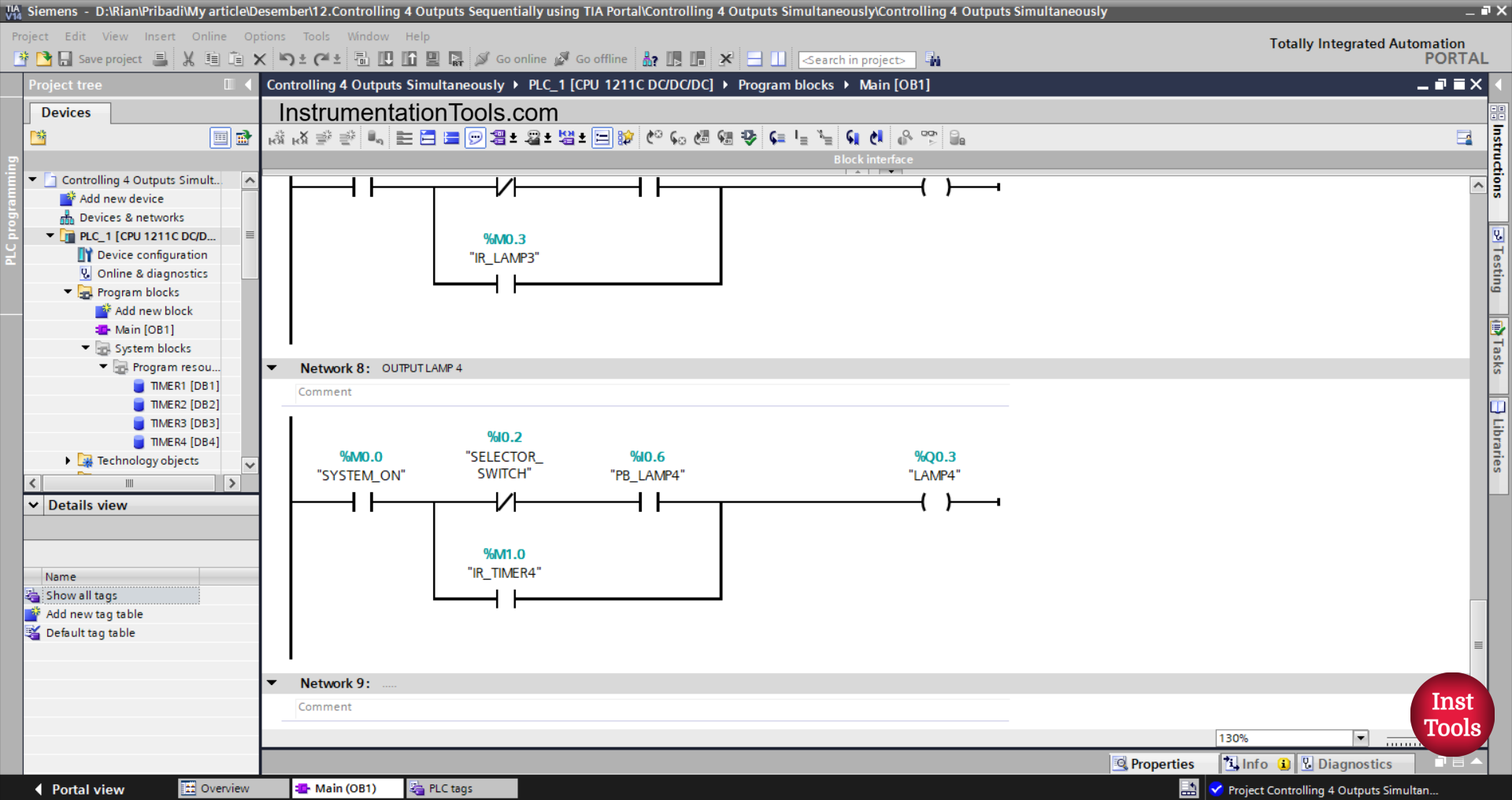The width and height of the screenshot is (1512, 800).
Task: Collapse Network 8 OUTPUT LAMP 4
Action: click(272, 367)
